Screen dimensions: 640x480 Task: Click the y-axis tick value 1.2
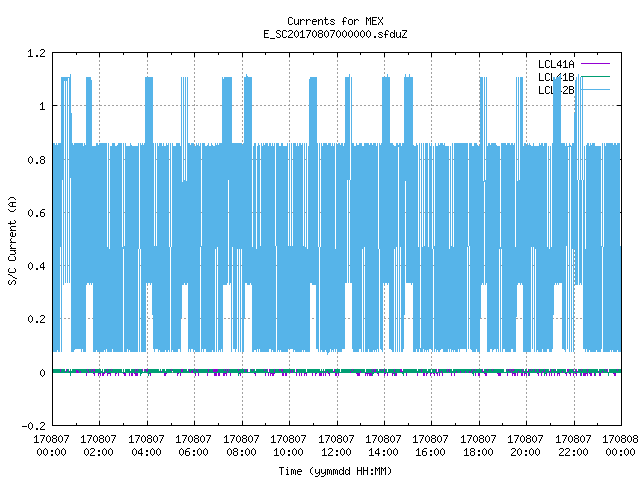click(x=36, y=53)
